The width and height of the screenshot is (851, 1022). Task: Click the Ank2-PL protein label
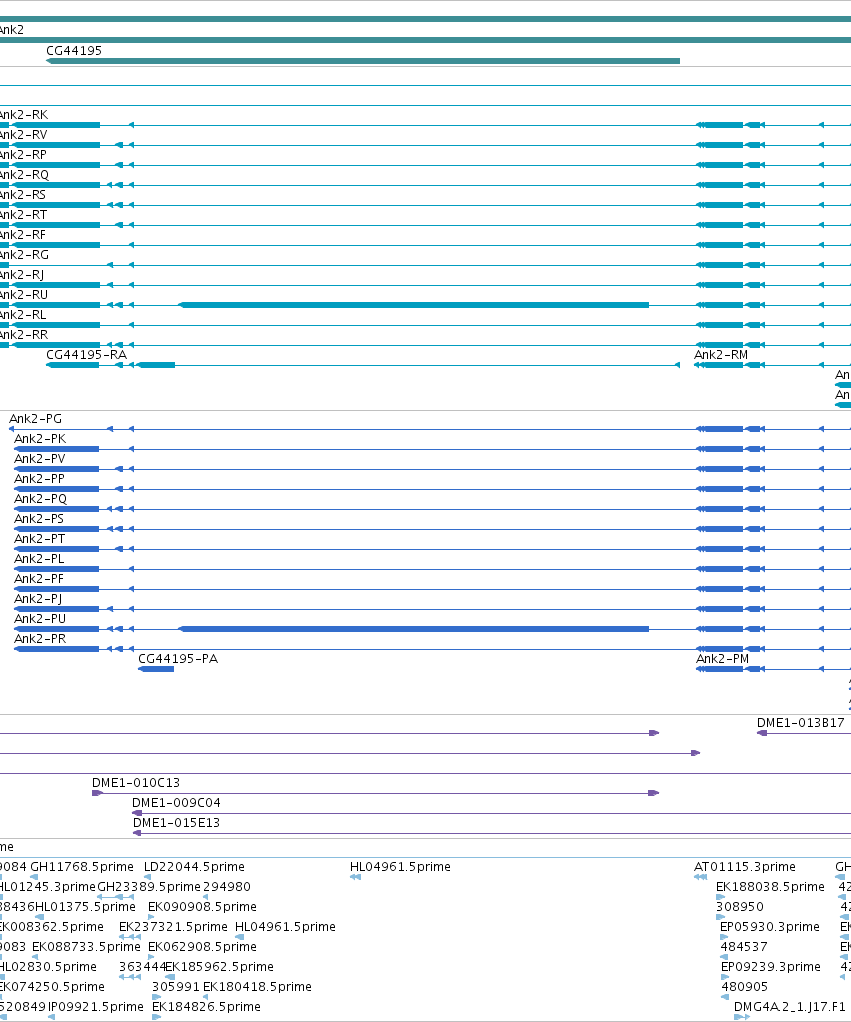[x=39, y=559]
